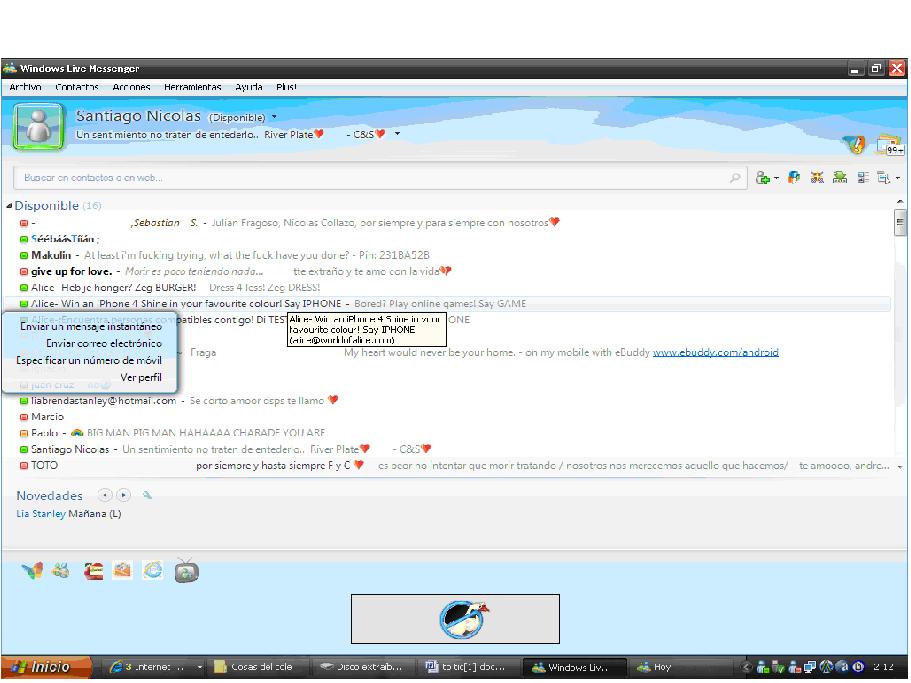Image resolution: width=911 pixels, height=683 pixels.
Task: Click the Inicio start button
Action: [46, 667]
